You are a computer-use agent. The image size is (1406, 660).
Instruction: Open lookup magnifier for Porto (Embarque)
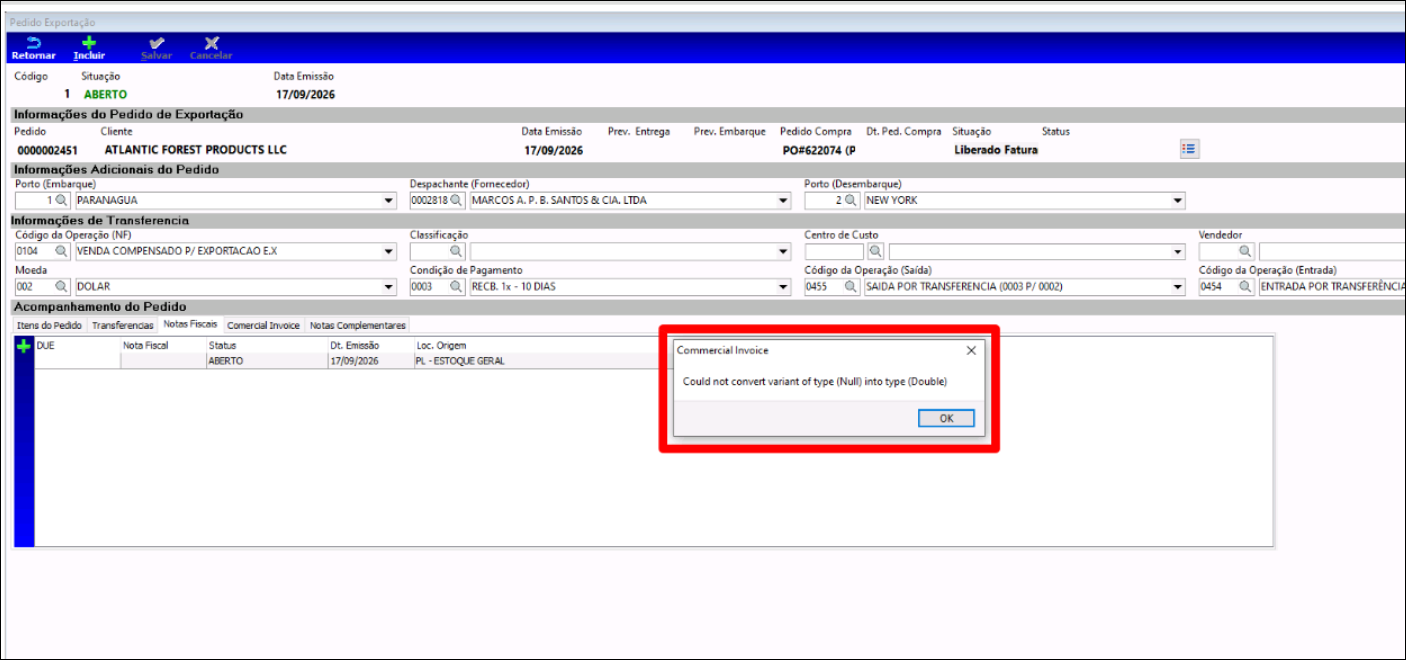(62, 200)
